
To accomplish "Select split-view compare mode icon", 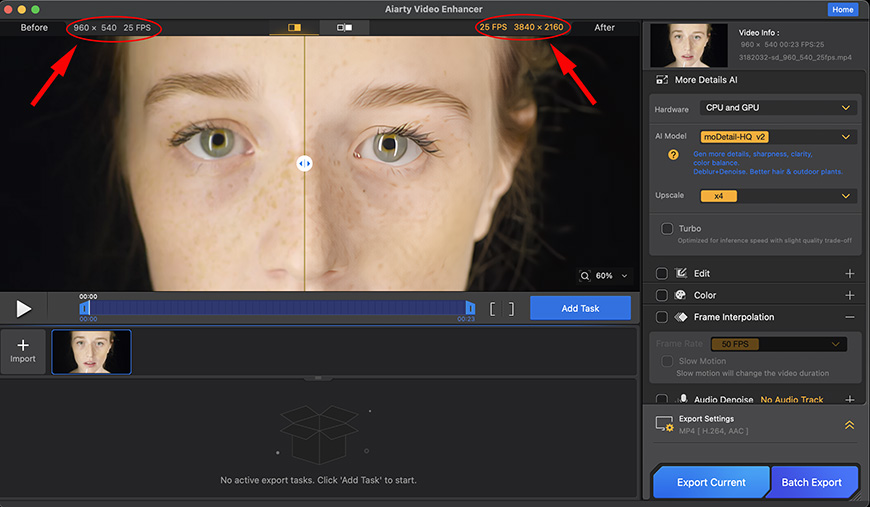I will (294, 27).
